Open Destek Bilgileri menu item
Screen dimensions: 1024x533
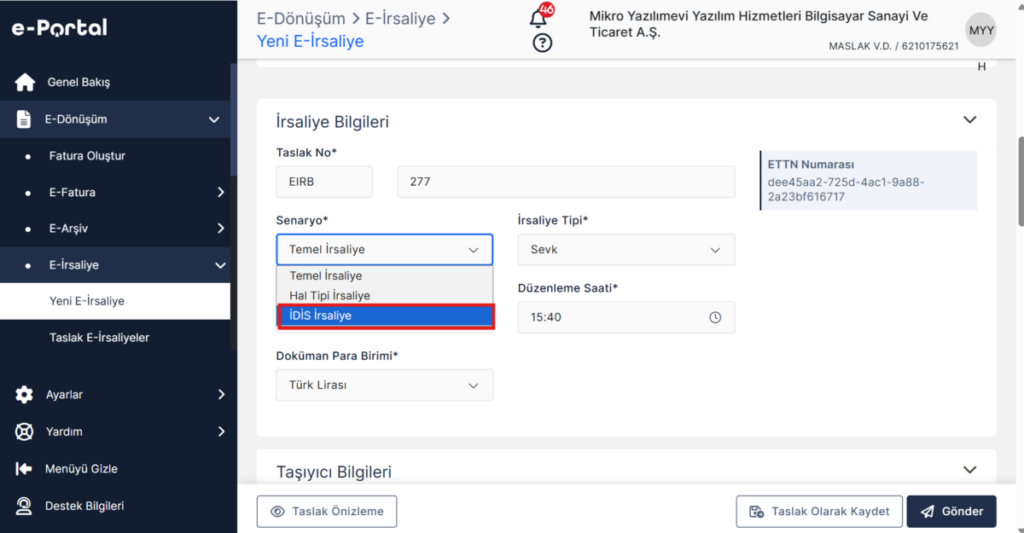(x=84, y=506)
